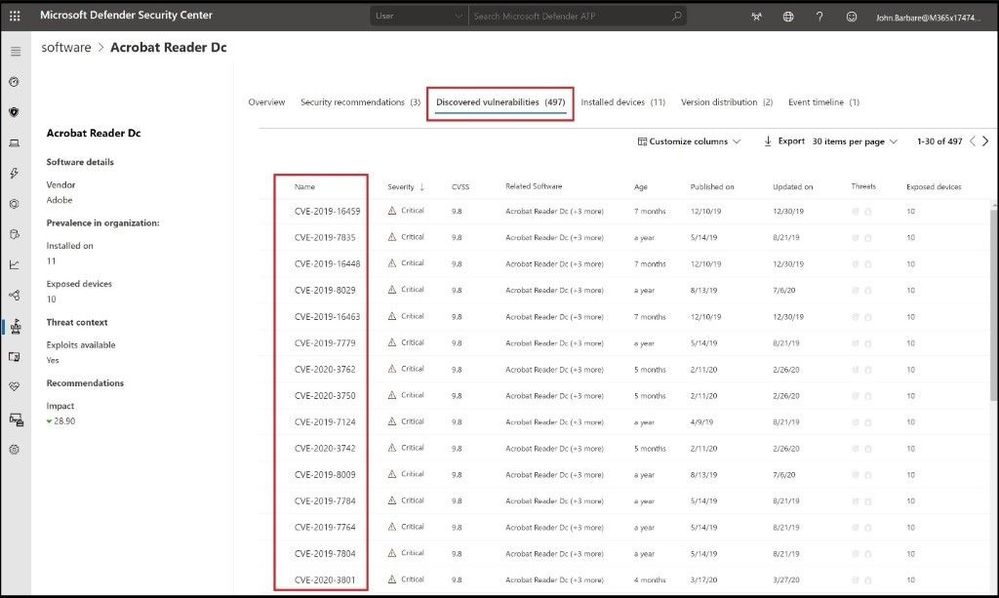Screen dimensions: 999x598
Task: Open vulnerability CVE-2019-8009
Action: [325, 474]
